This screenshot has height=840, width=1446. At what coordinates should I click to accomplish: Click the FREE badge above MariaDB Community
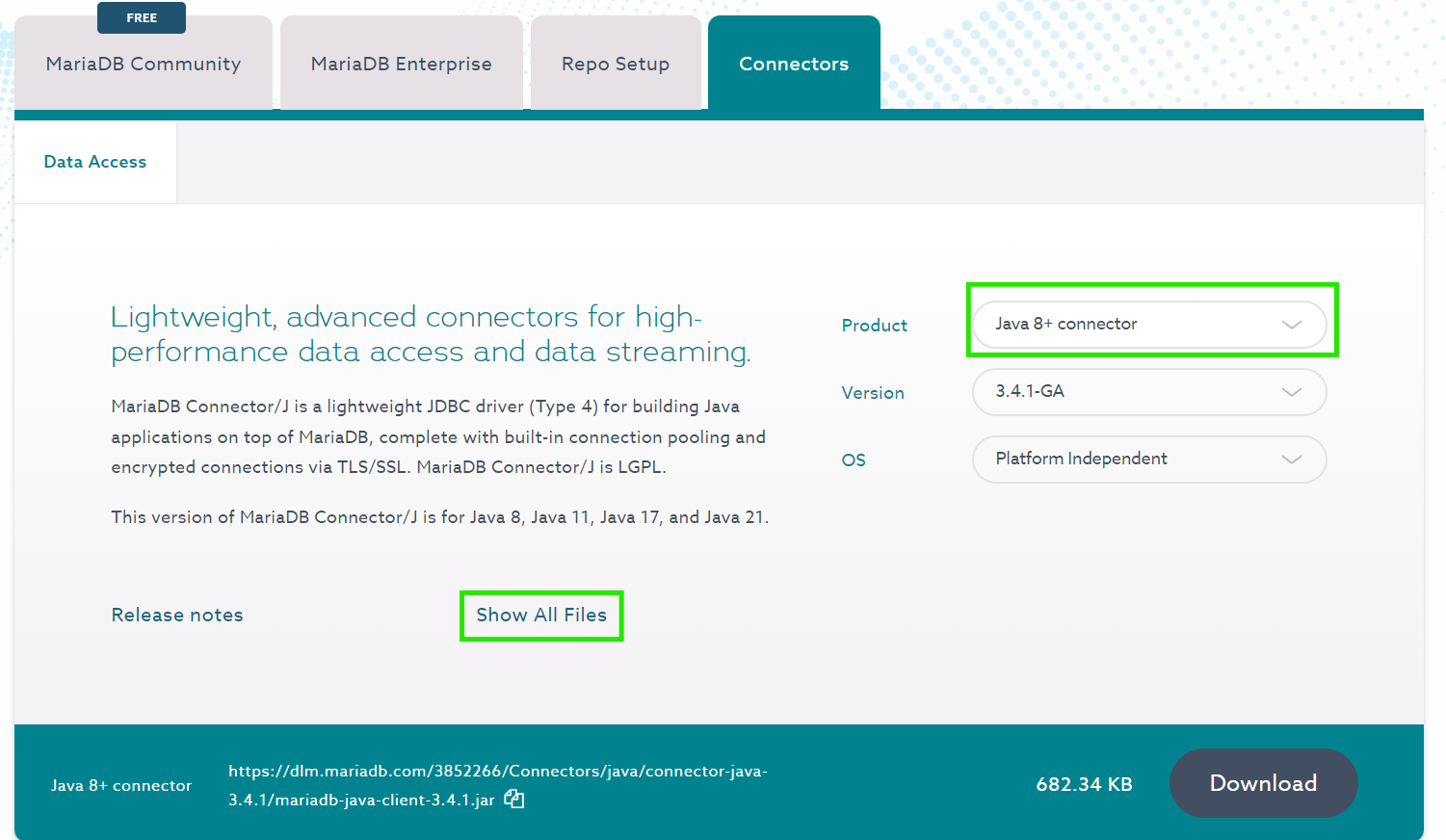(x=142, y=17)
